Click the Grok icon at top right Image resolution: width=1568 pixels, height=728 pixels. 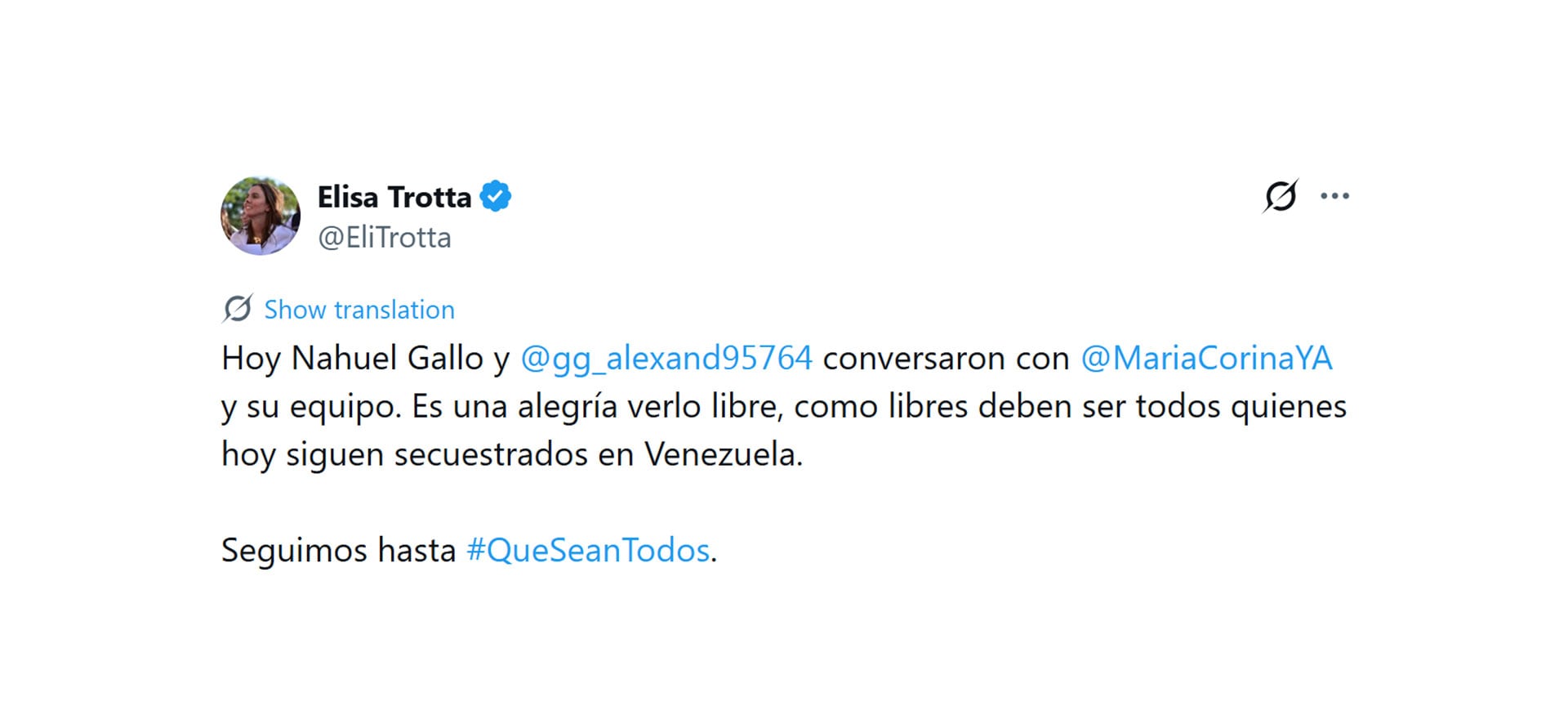tap(1280, 196)
